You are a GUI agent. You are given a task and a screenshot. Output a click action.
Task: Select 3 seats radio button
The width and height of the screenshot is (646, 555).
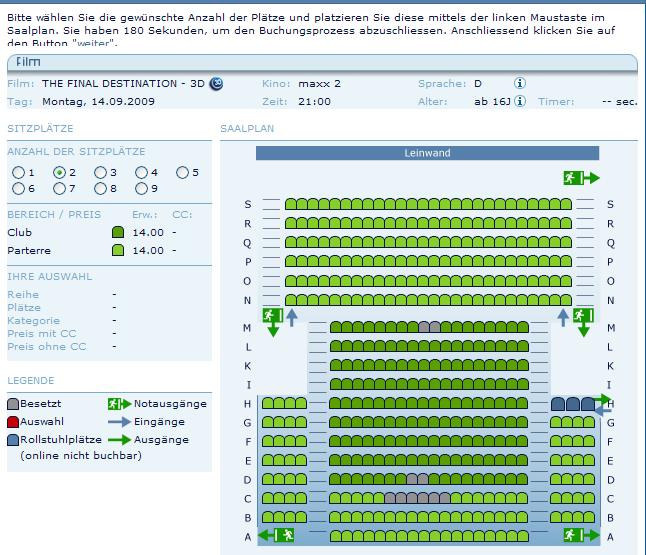click(x=100, y=173)
